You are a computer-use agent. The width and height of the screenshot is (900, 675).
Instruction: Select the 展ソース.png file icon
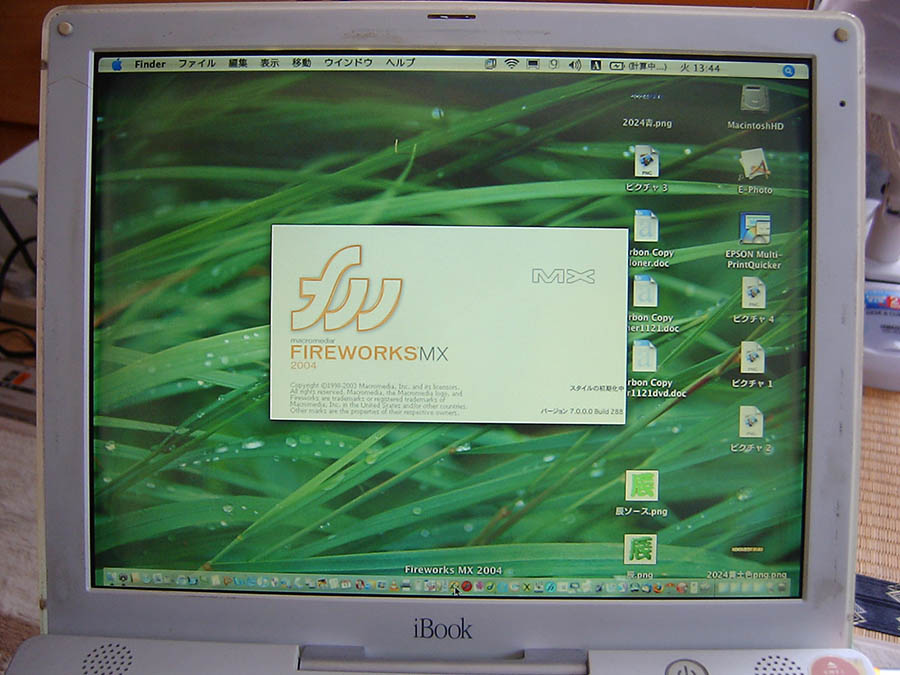[x=642, y=486]
